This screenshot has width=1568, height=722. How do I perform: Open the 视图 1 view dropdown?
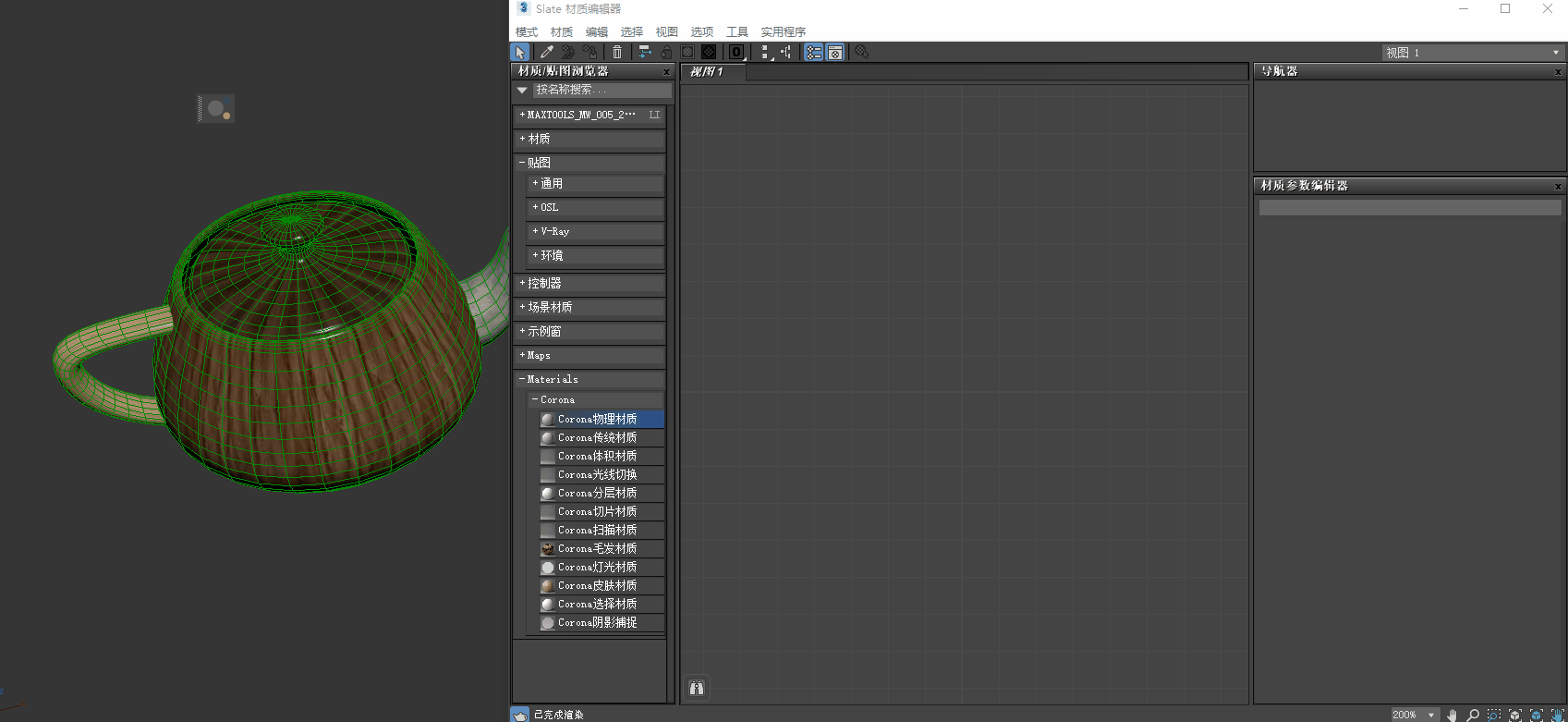(1472, 53)
